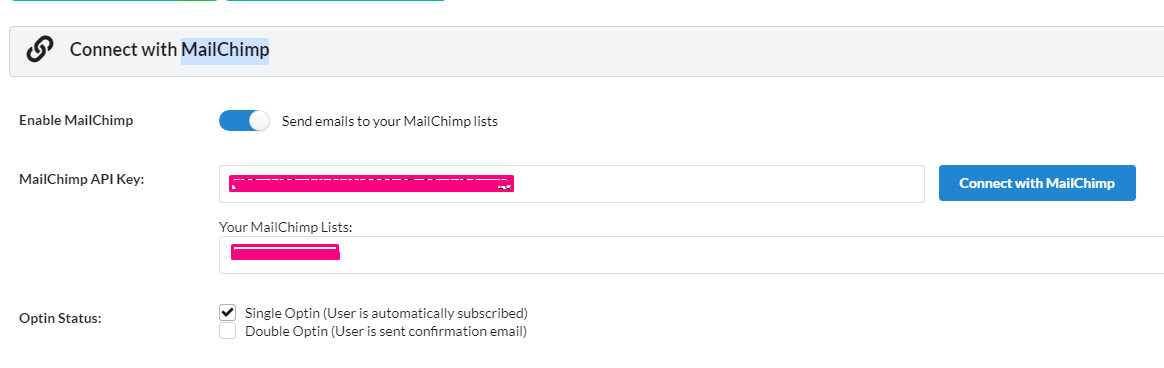1164x368 pixels.
Task: Click the Double Optin confirmation email label
Action: (386, 332)
